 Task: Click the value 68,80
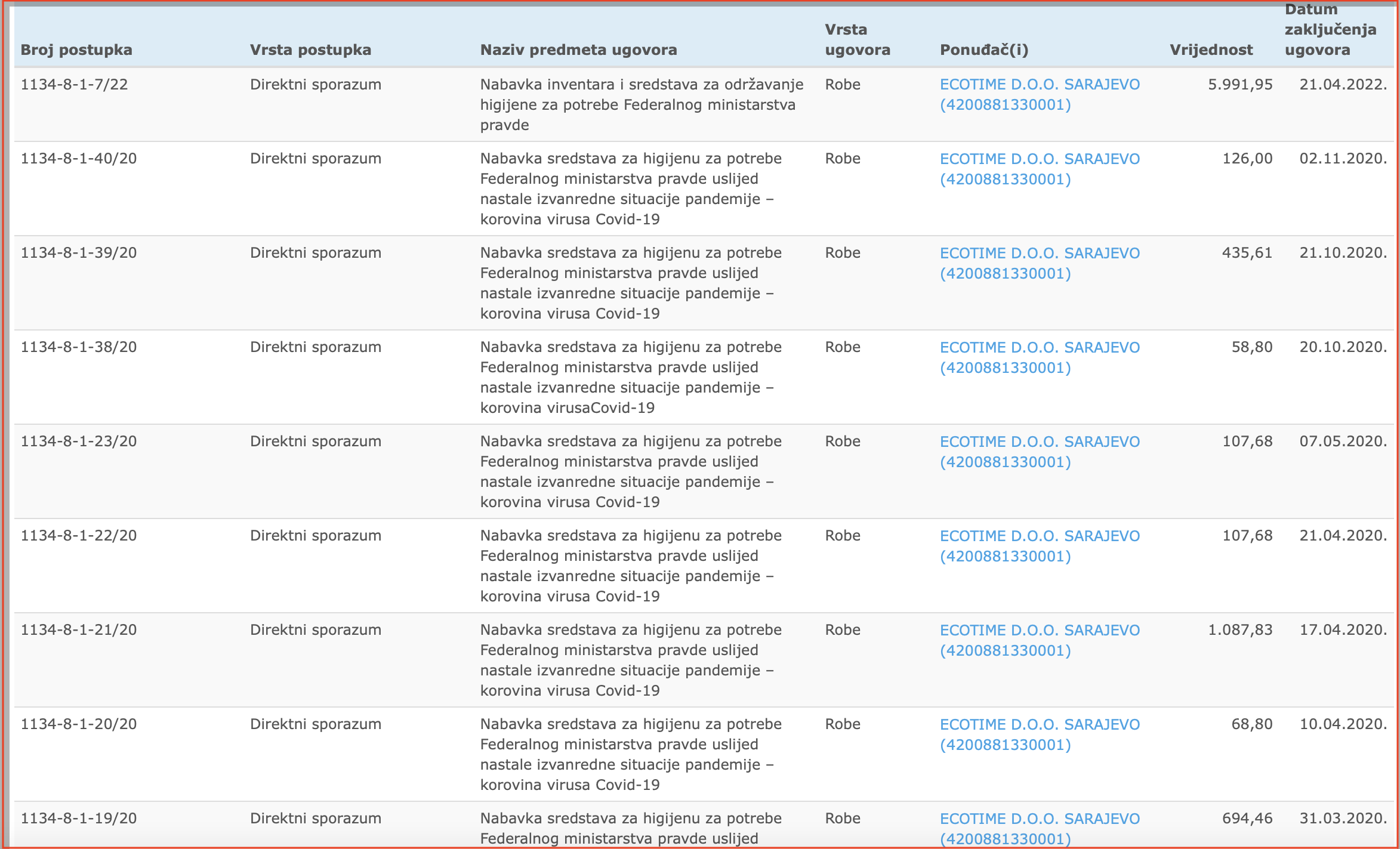1252,725
